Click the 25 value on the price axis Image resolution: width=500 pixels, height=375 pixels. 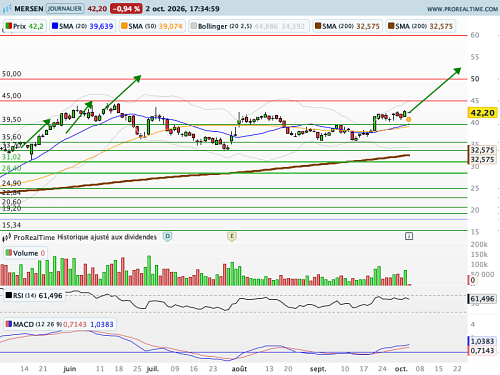pyautogui.click(x=475, y=188)
